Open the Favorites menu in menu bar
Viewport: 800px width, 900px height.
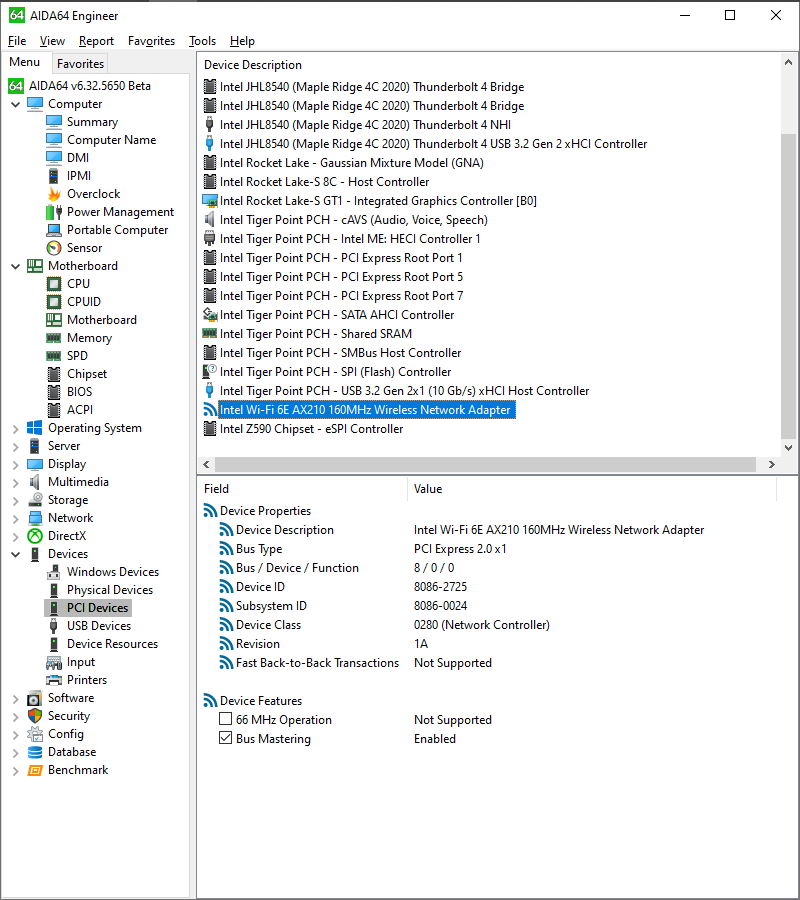[152, 41]
